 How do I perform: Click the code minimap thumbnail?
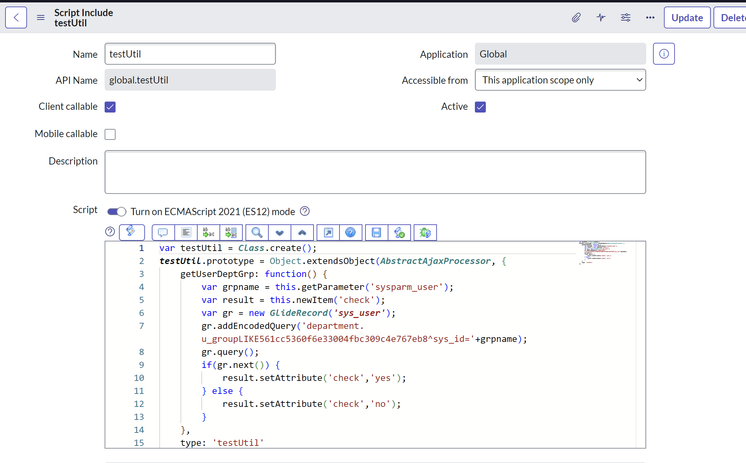point(603,253)
